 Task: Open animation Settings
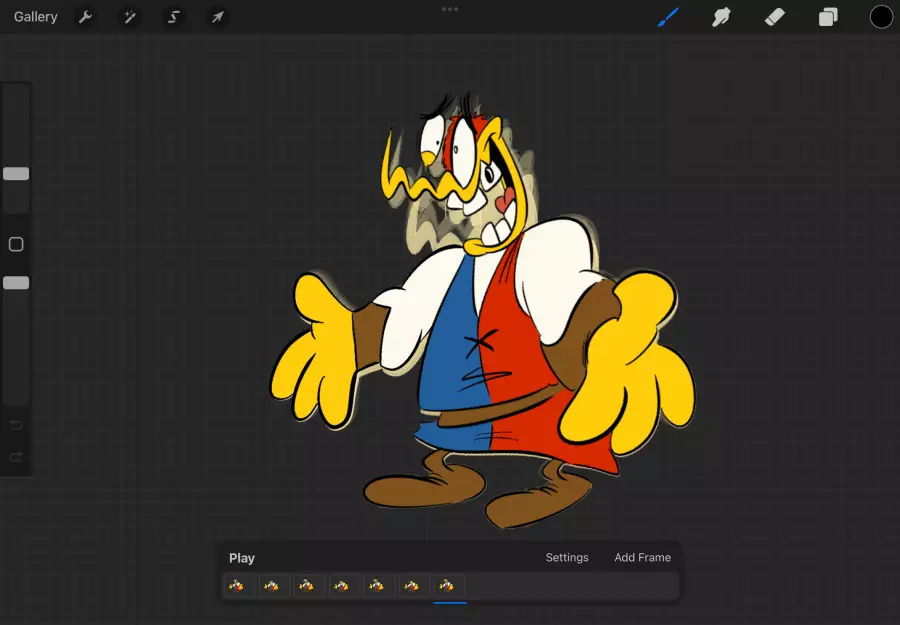567,558
